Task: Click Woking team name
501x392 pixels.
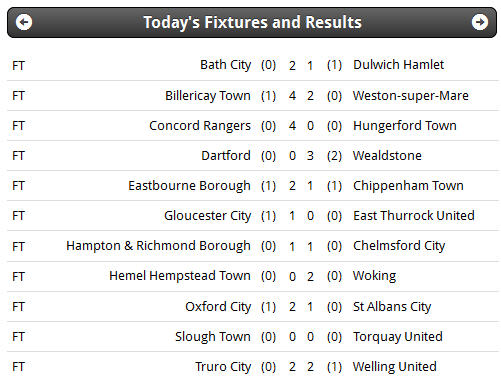Action: 374,276
